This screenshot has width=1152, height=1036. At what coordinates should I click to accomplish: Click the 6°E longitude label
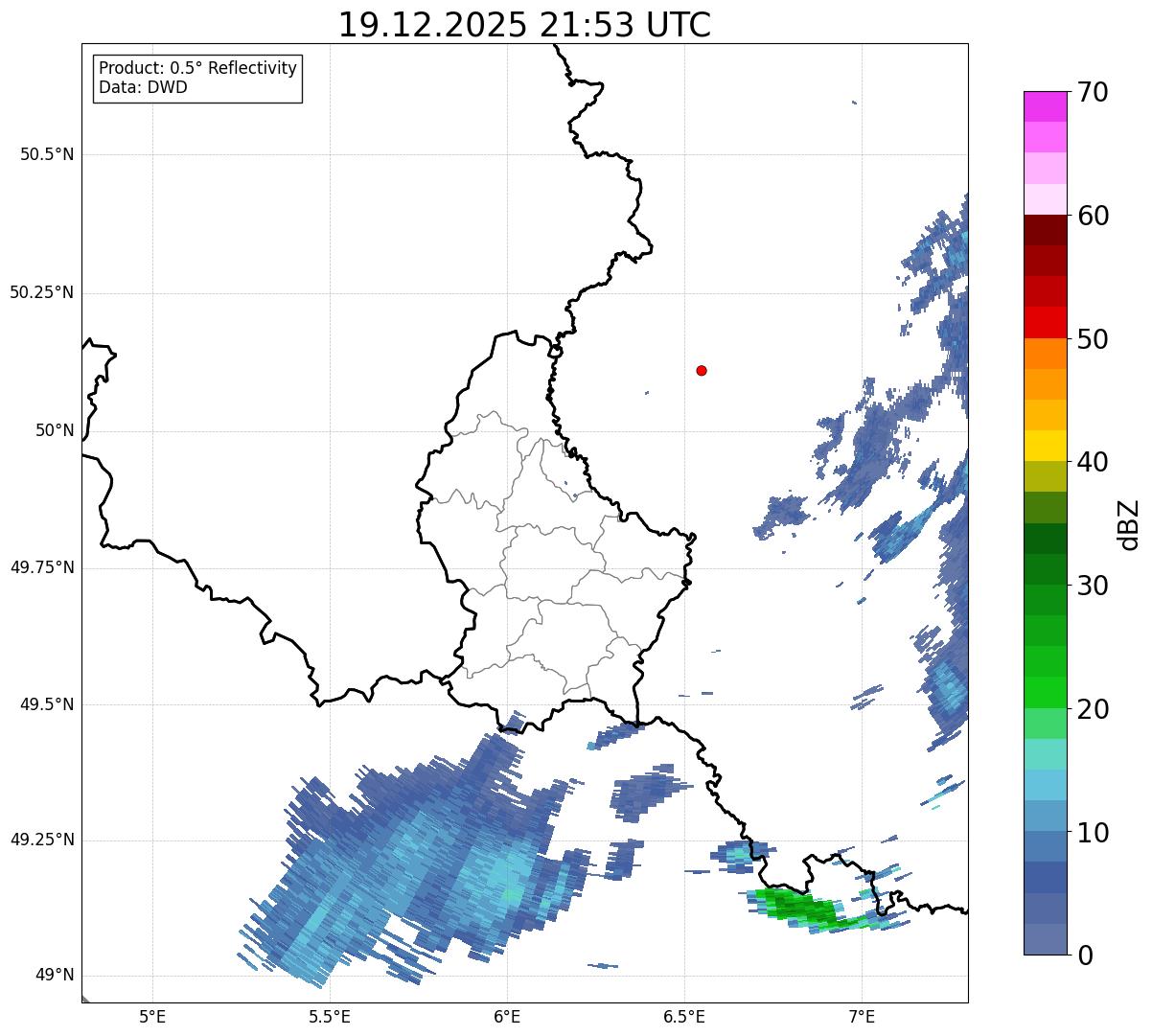507,1016
